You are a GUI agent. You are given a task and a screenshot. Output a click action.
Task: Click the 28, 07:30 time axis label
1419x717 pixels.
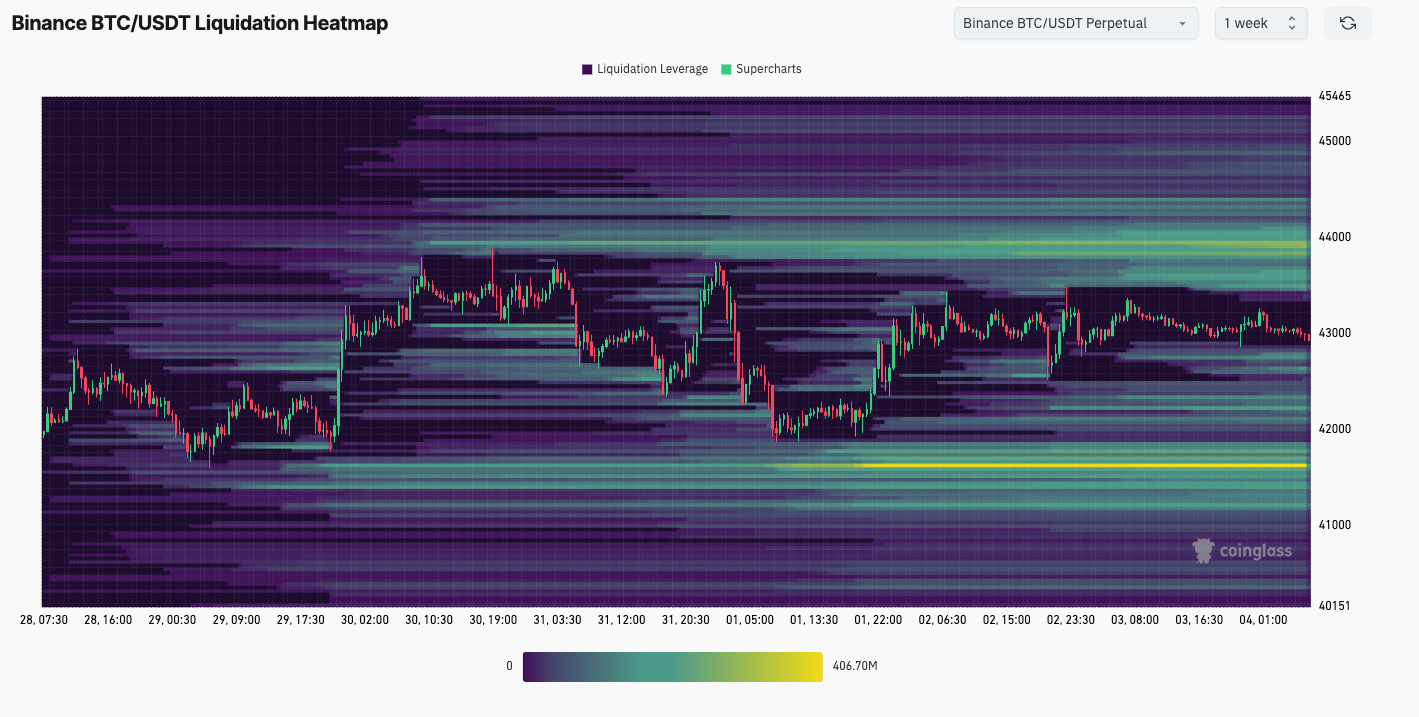tap(44, 620)
